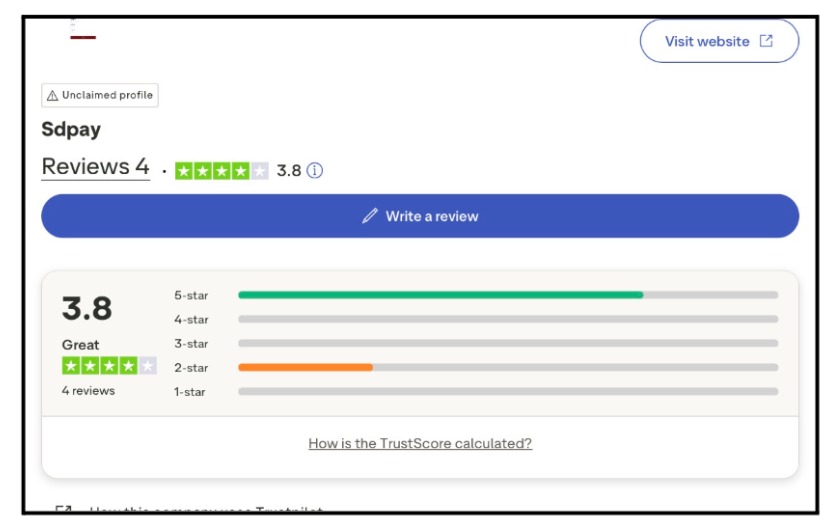Image resolution: width=836 pixels, height=522 pixels.
Task: Click the warning icon in Unclaimed profile badge
Action: [x=52, y=95]
